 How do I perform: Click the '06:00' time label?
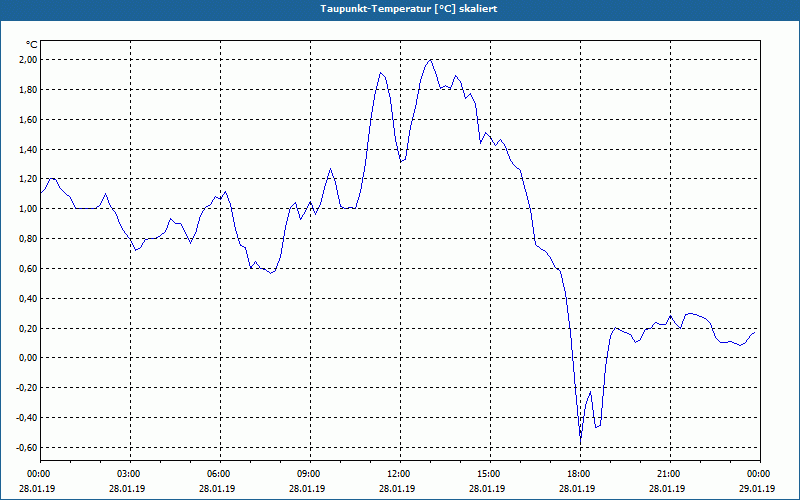(x=220, y=474)
